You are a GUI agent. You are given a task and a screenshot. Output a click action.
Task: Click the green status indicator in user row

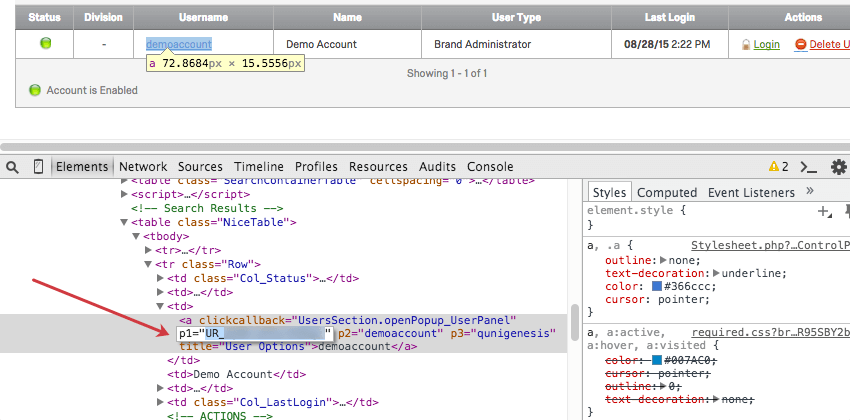pos(45,44)
